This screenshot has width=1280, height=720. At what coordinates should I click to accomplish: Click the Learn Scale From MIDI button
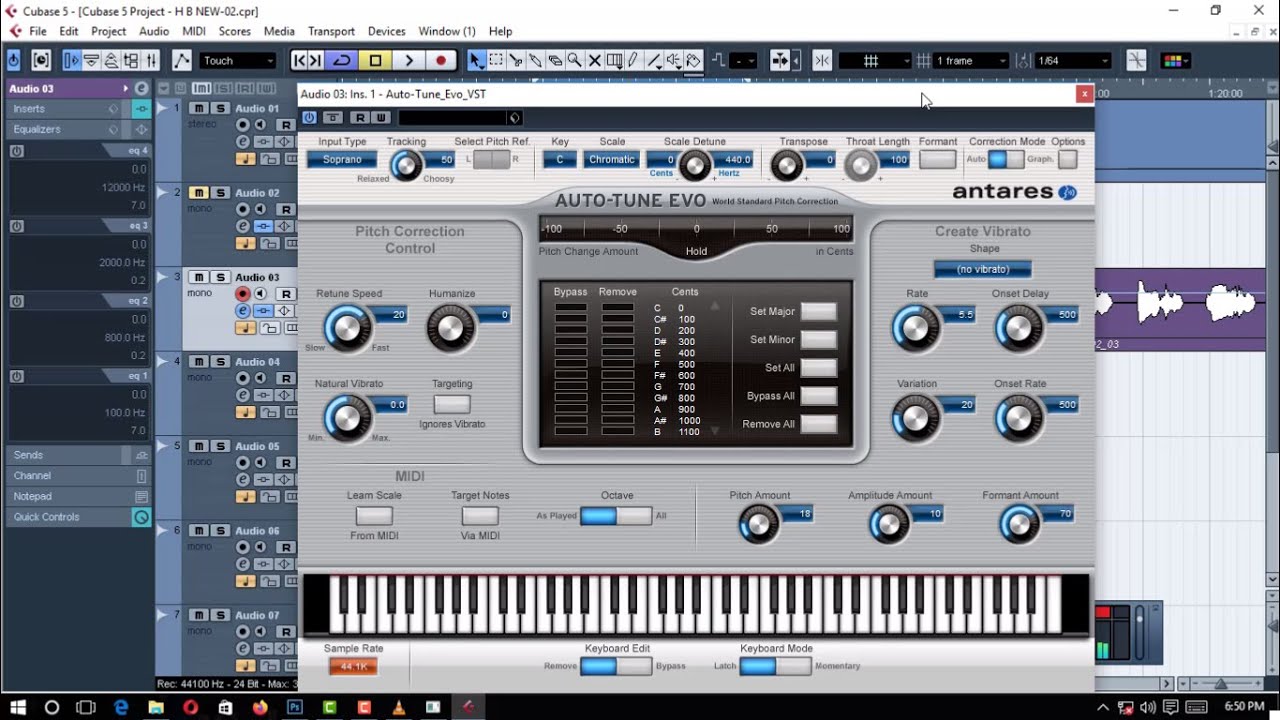tap(374, 516)
